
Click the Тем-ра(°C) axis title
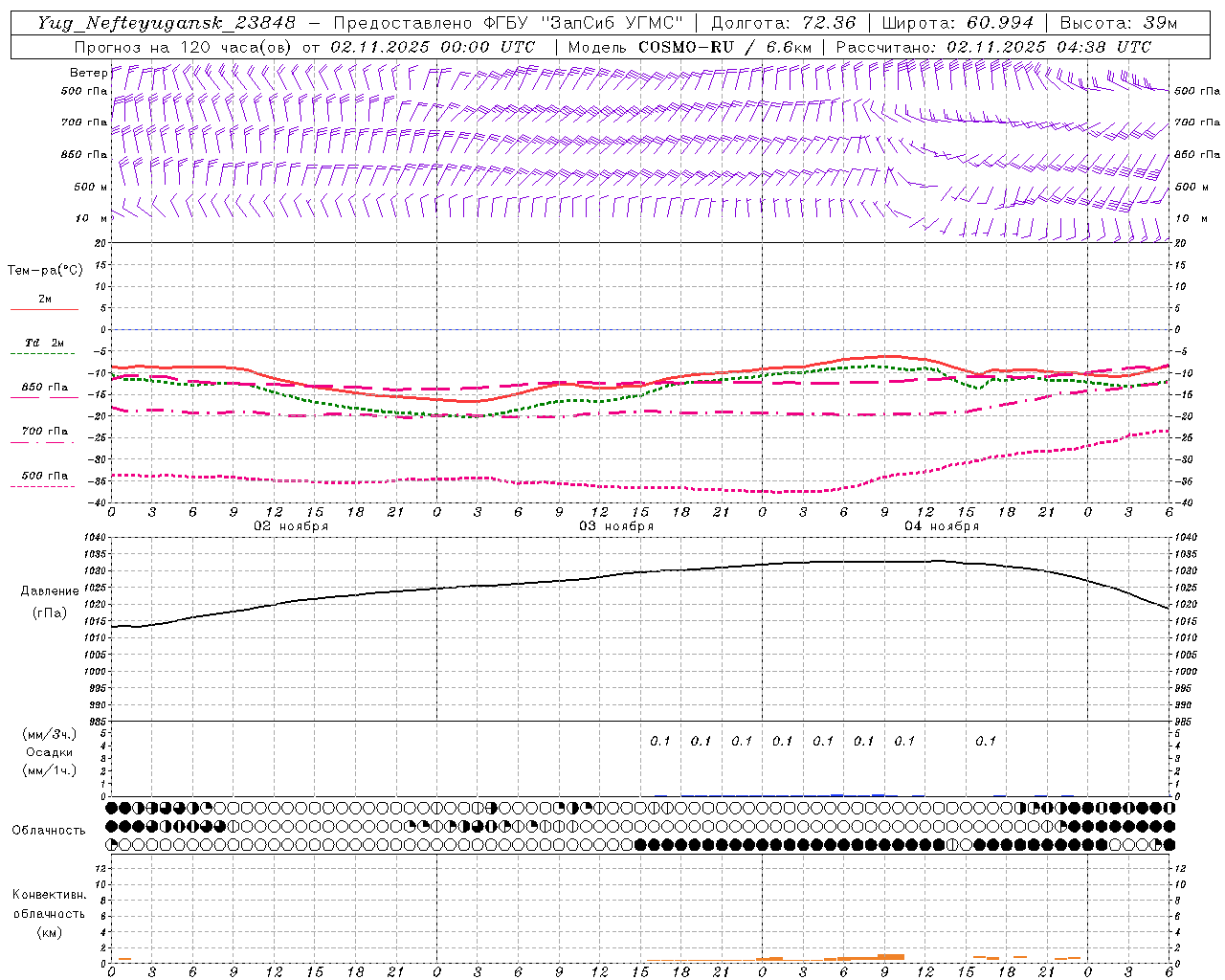click(45, 271)
